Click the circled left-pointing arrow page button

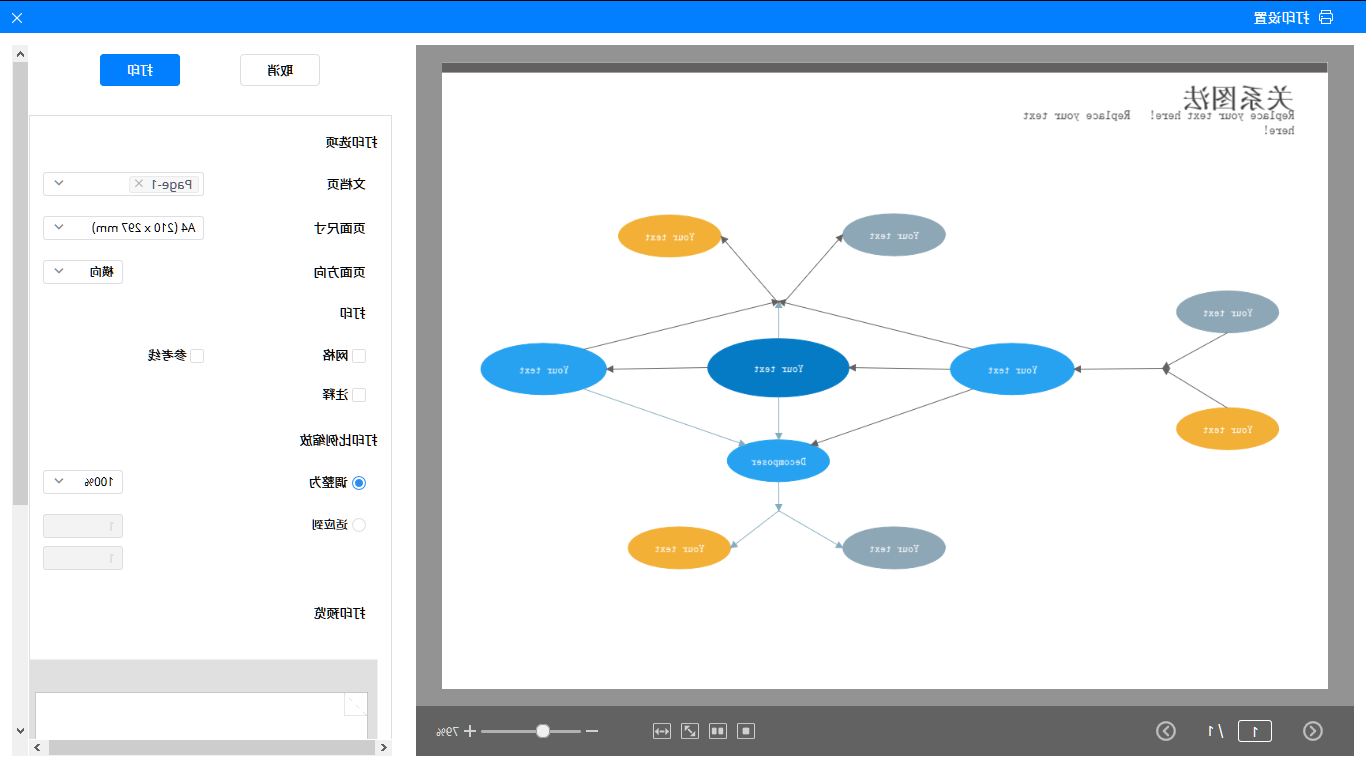click(x=1166, y=731)
